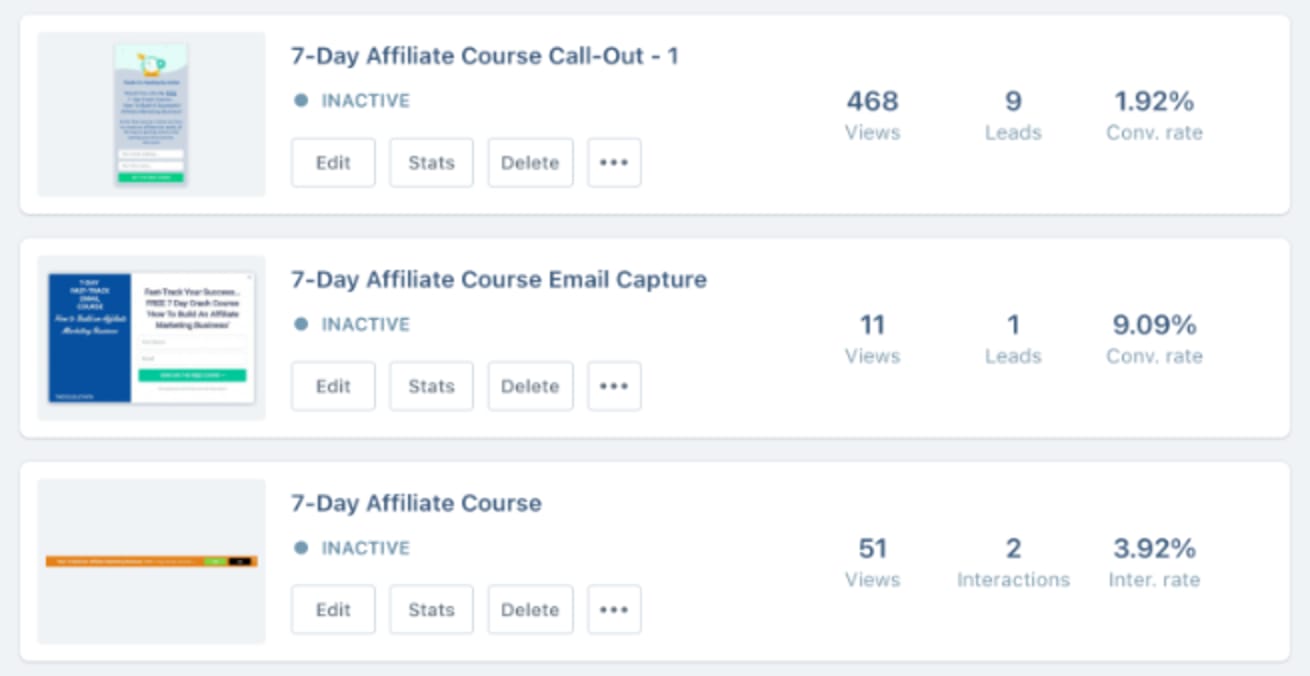This screenshot has height=676, width=1310.
Task: Click INACTIVE status dot for Call-Out - 1
Action: [301, 101]
